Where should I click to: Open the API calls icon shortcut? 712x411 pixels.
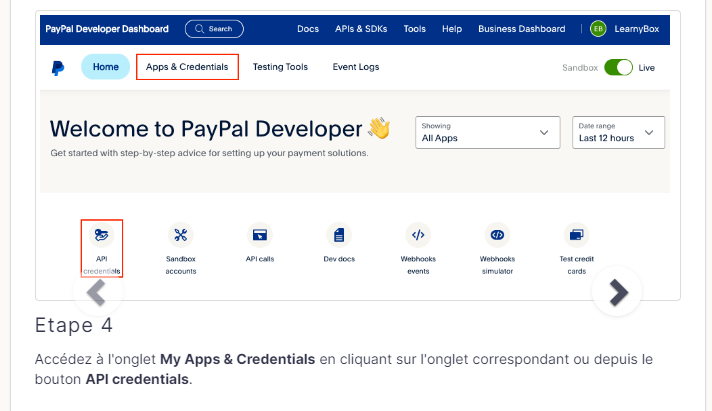click(x=260, y=235)
